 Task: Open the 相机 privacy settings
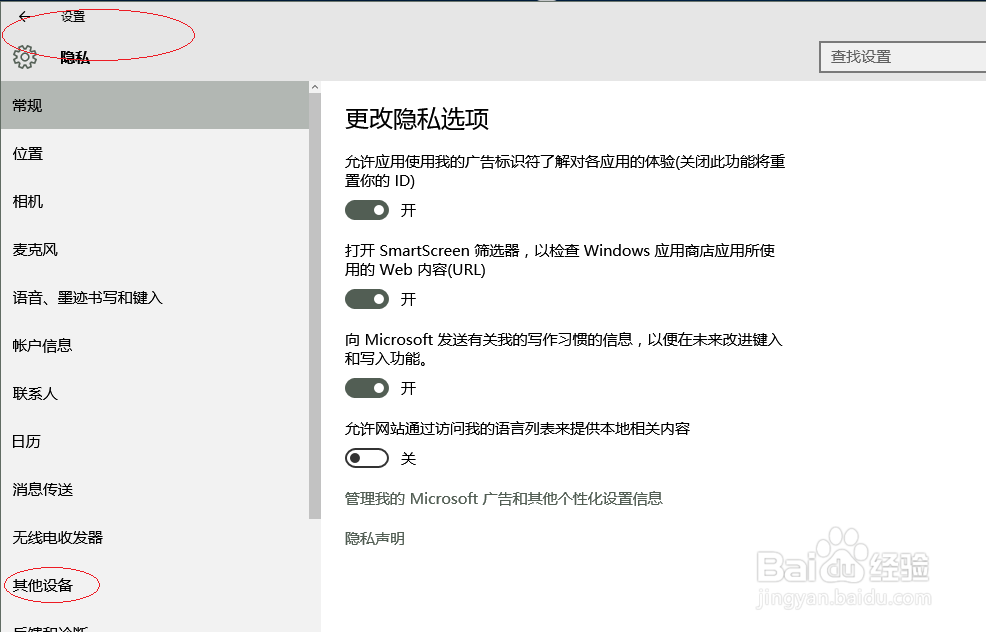pos(155,201)
